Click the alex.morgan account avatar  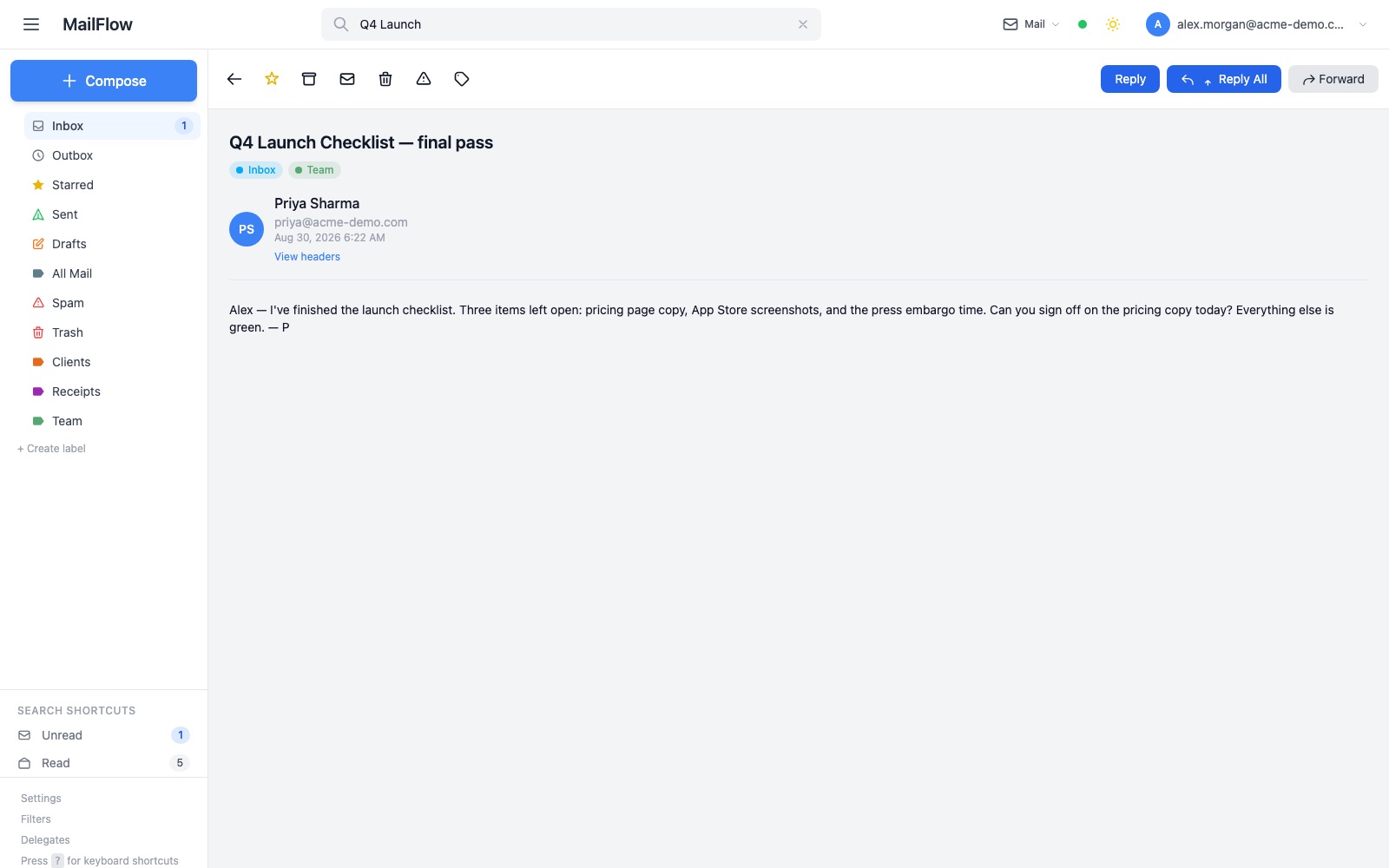(x=1158, y=24)
